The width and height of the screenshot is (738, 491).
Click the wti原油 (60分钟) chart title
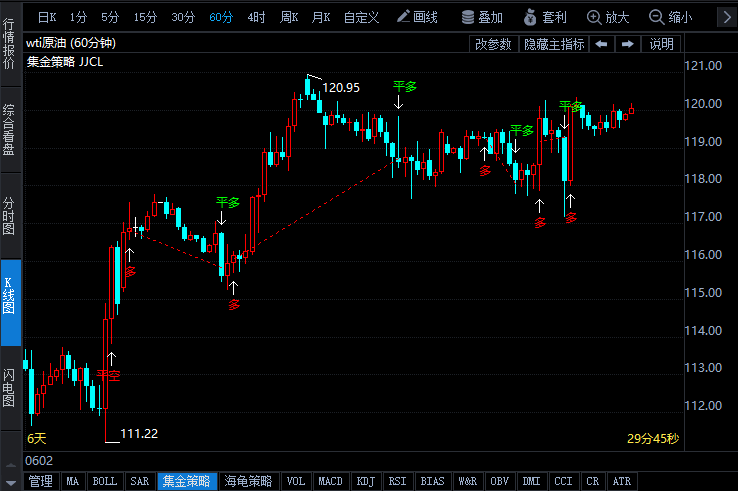coord(71,43)
